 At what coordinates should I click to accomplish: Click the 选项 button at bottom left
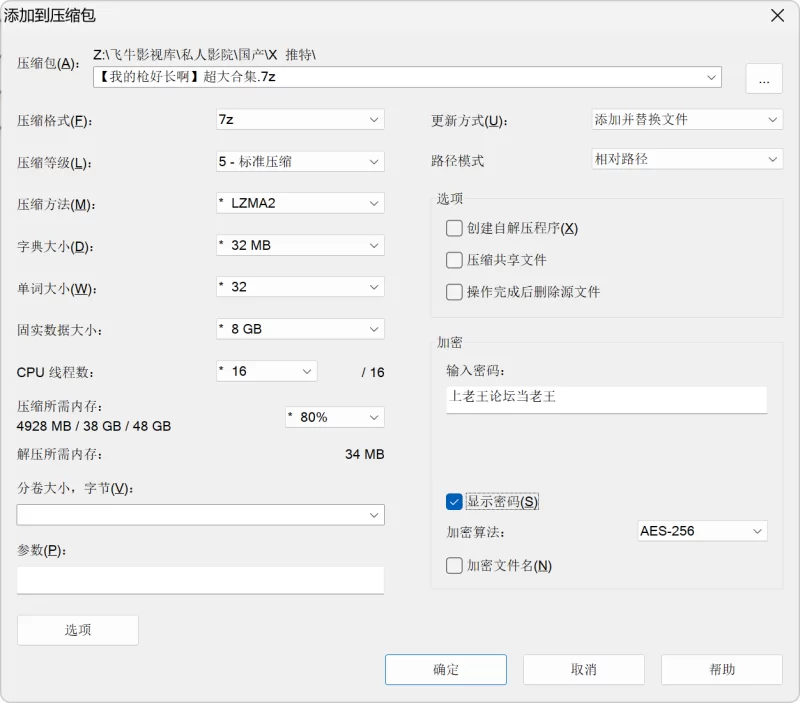[78, 630]
